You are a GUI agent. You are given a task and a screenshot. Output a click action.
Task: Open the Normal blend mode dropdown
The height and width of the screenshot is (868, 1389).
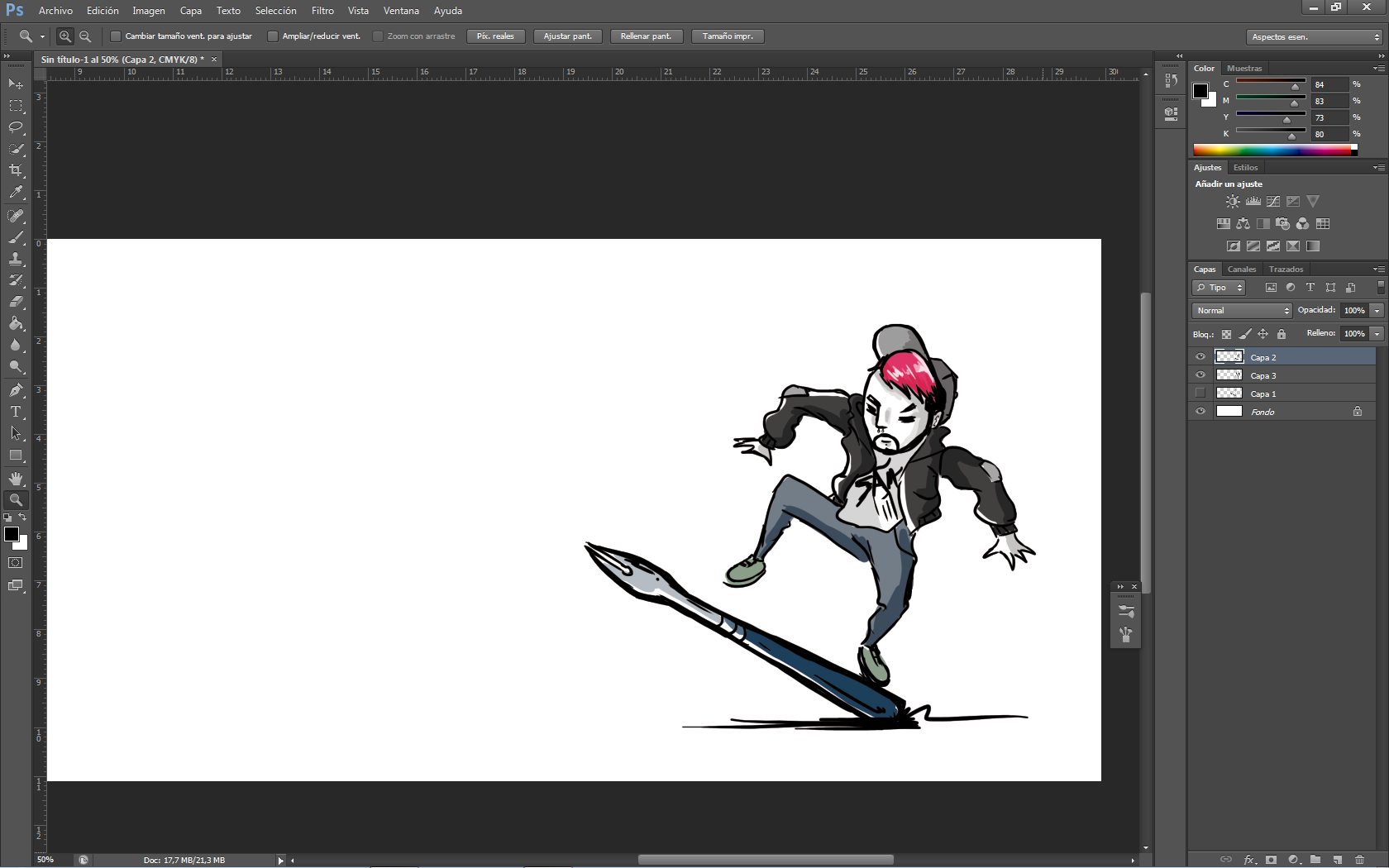click(x=1241, y=311)
